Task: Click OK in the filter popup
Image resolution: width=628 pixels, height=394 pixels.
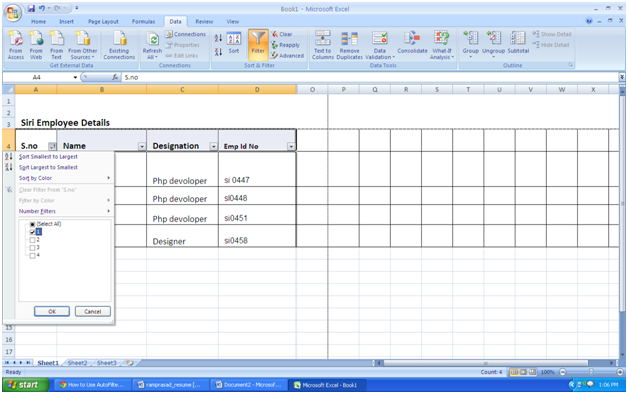Action: [52, 311]
